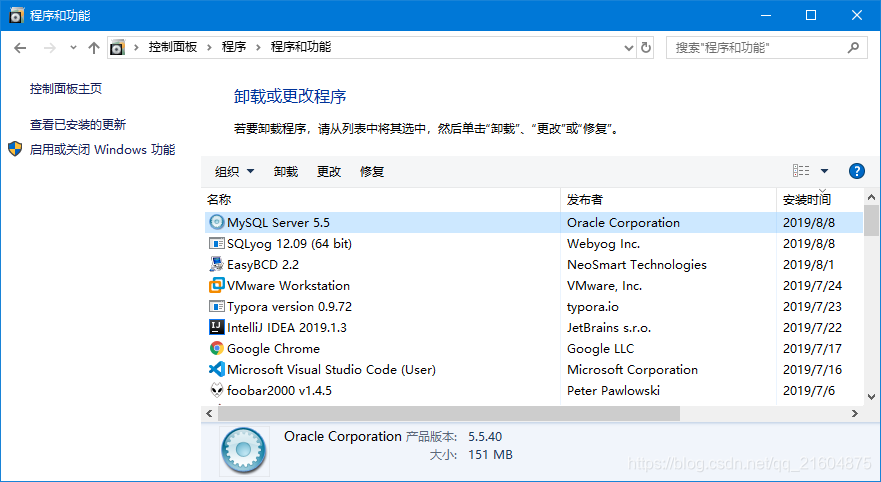Click the SQLyog 12.09 program icon

216,243
